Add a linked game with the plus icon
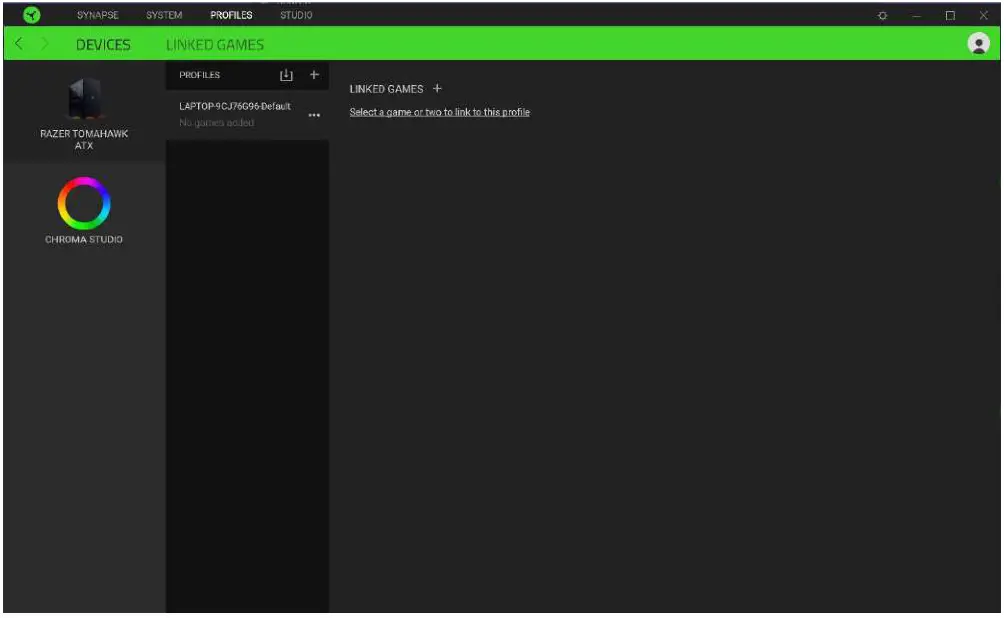 (437, 89)
